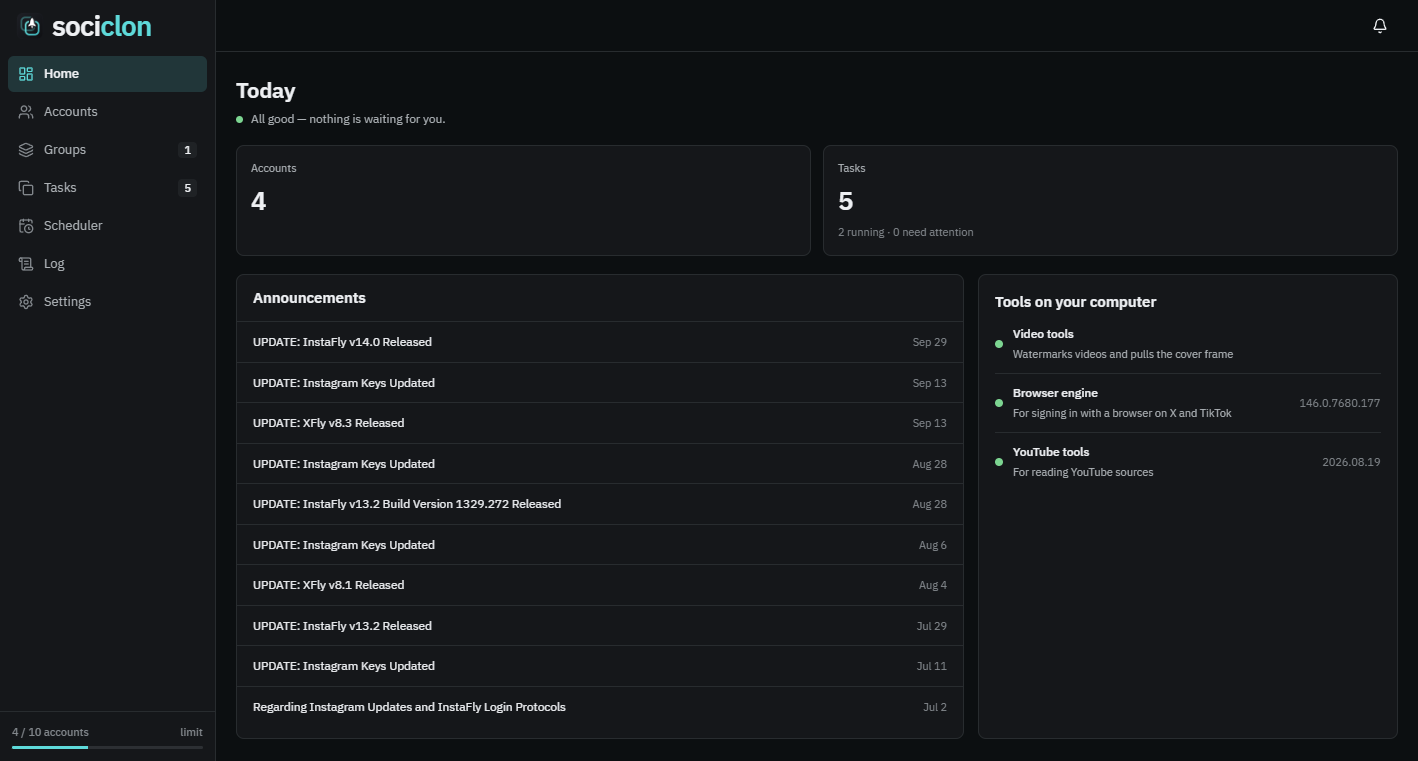Screen dimensions: 1418x761
Task: Click the Settings gear icon
Action: point(26,302)
